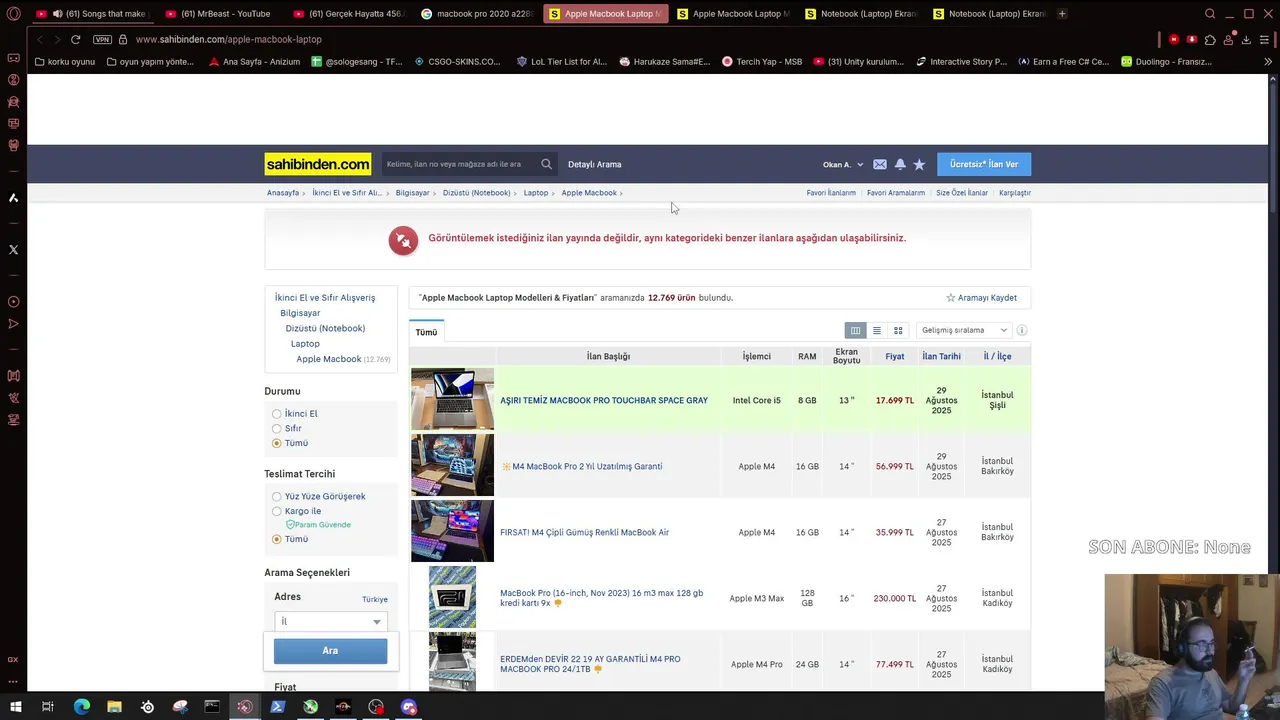Click the blue Ara search button

point(330,651)
